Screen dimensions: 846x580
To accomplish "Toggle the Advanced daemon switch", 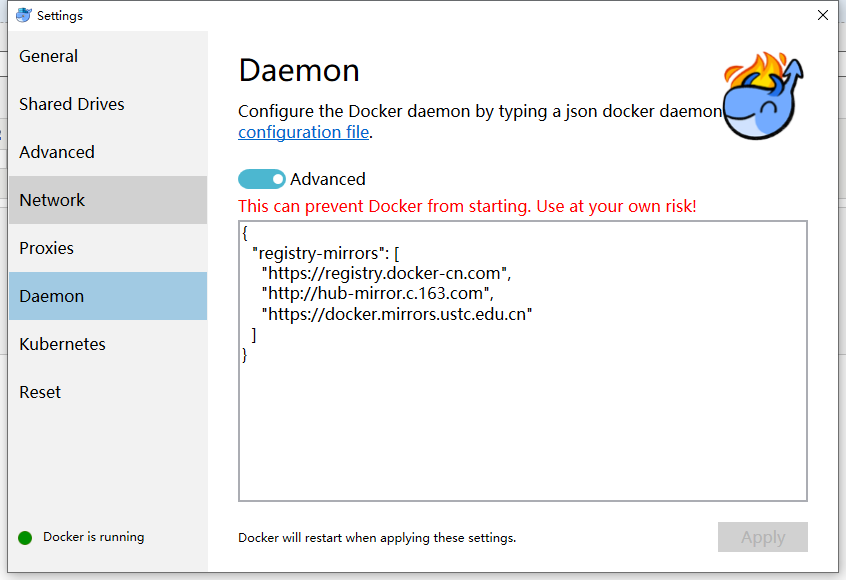I will tap(262, 179).
